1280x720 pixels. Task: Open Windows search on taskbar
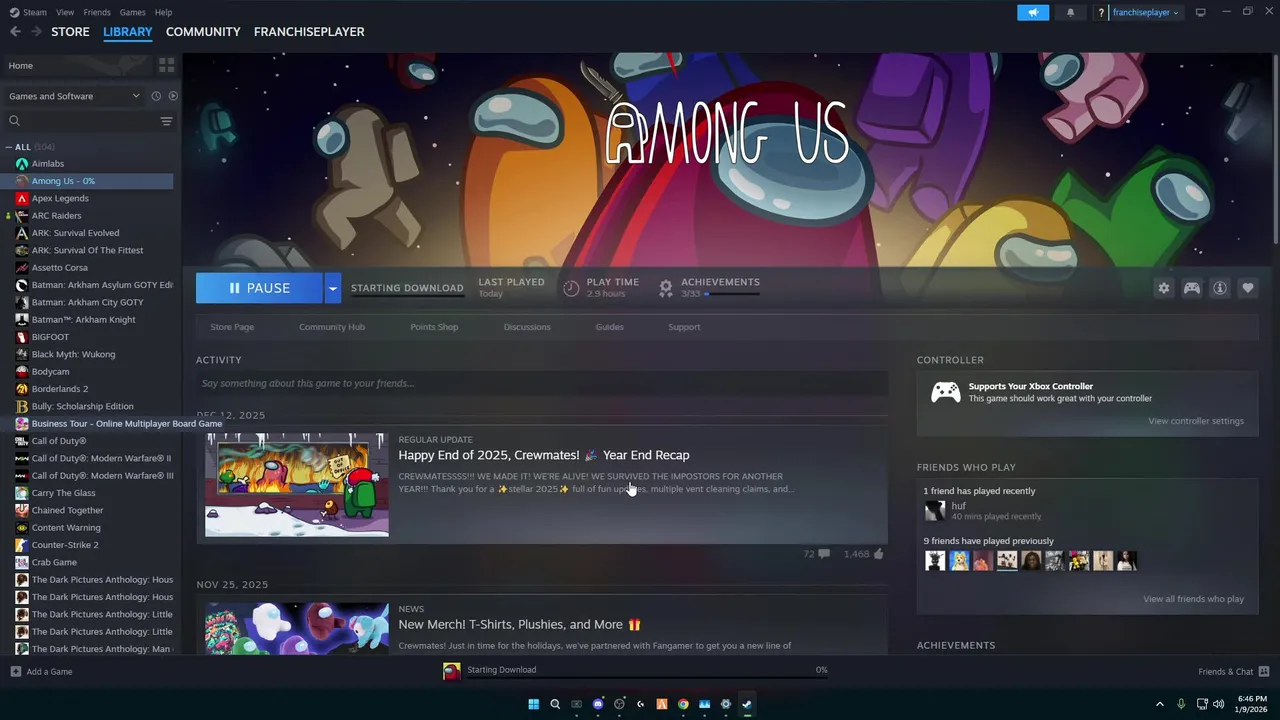555,704
